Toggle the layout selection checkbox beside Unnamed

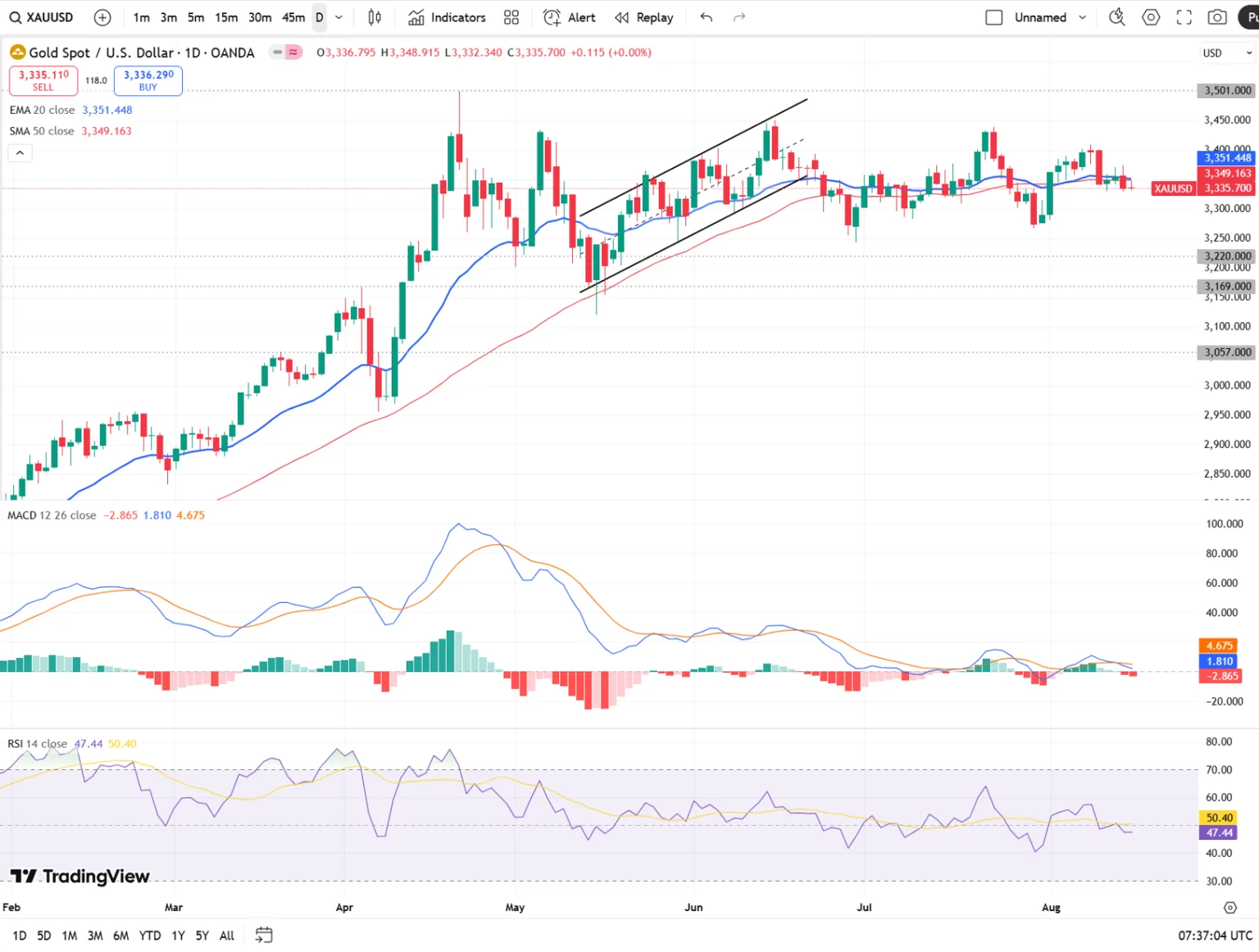click(993, 16)
